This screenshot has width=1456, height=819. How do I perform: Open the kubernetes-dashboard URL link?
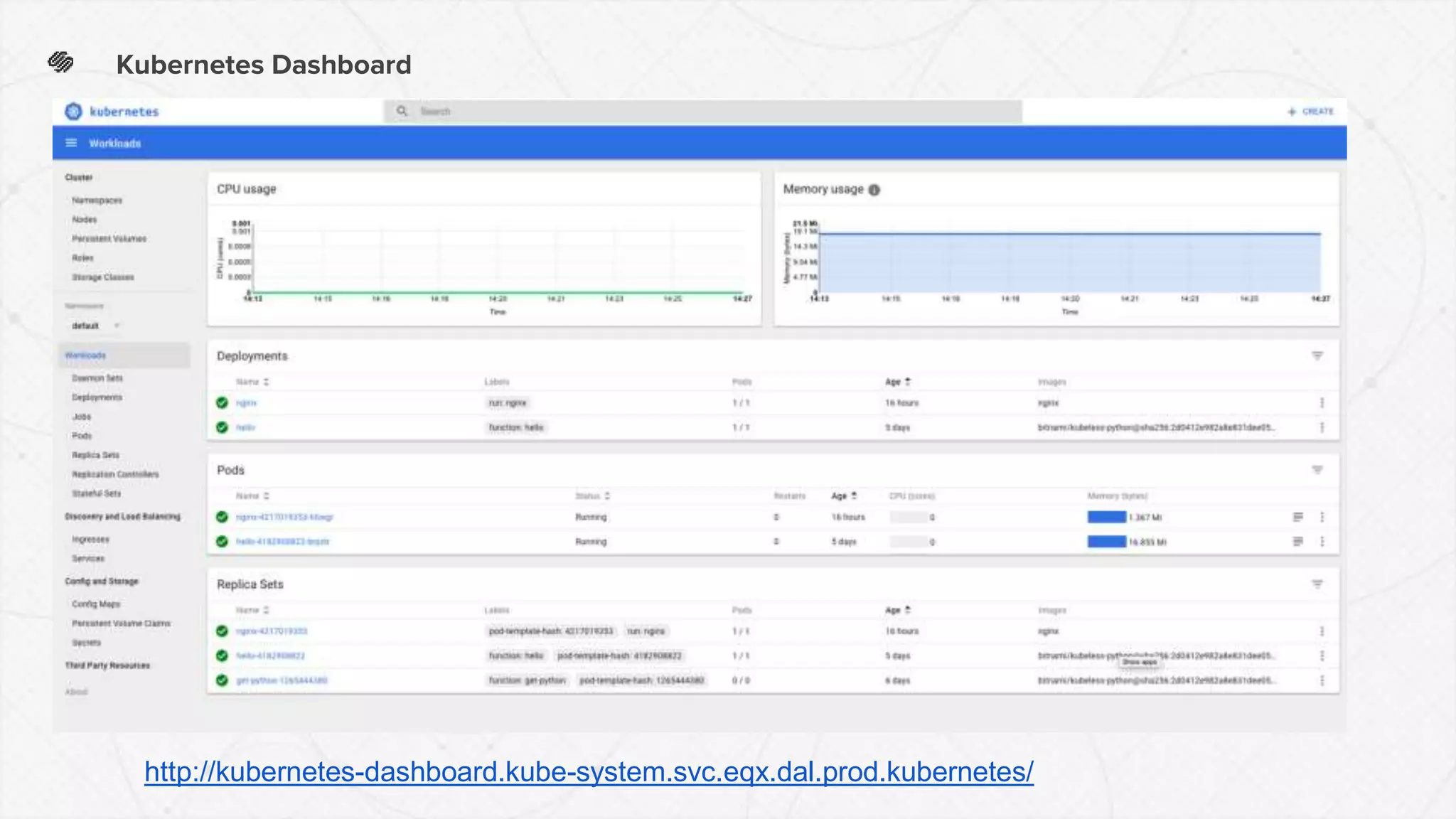[589, 772]
